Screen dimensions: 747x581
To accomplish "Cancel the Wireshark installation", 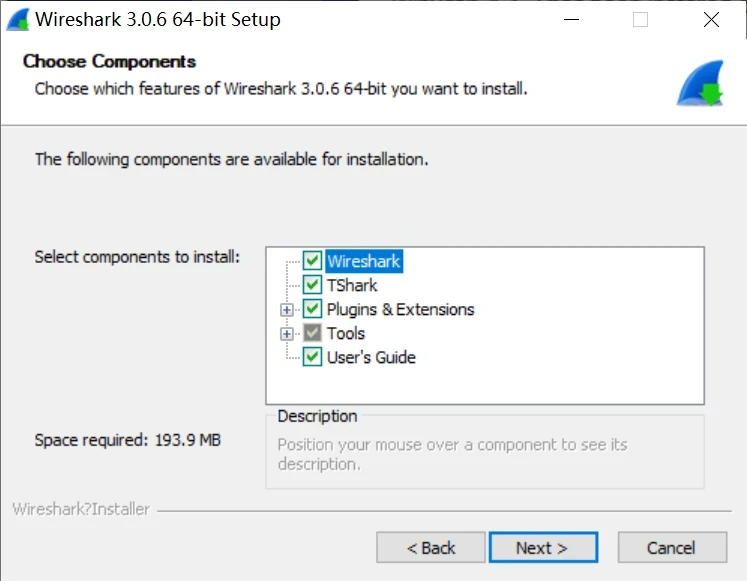I will coord(671,547).
